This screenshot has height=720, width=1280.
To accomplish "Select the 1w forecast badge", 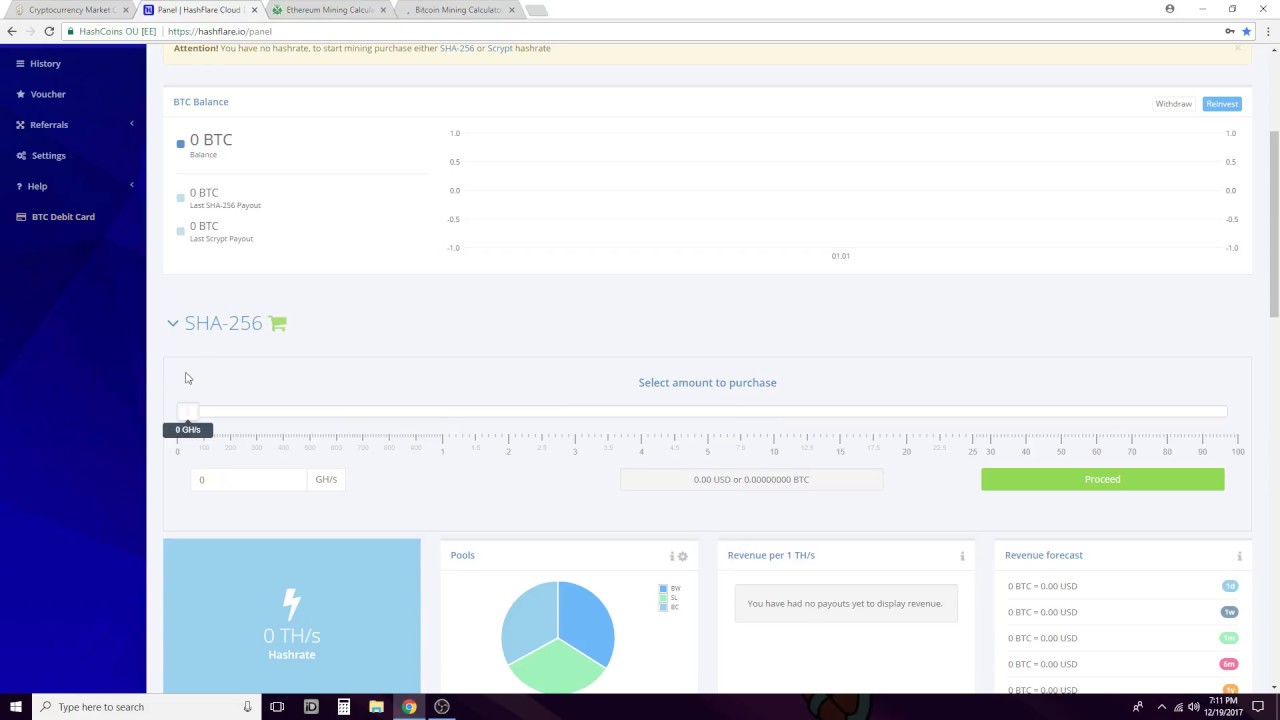I will (1229, 612).
